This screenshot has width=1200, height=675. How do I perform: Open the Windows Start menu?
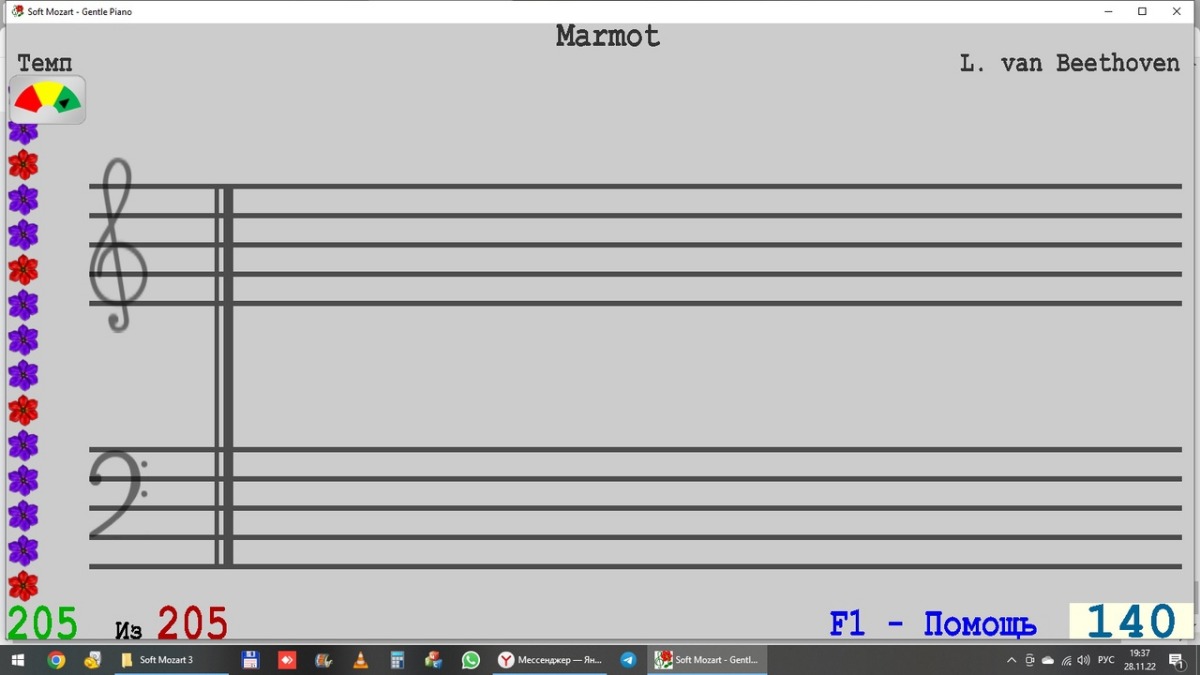click(17, 660)
